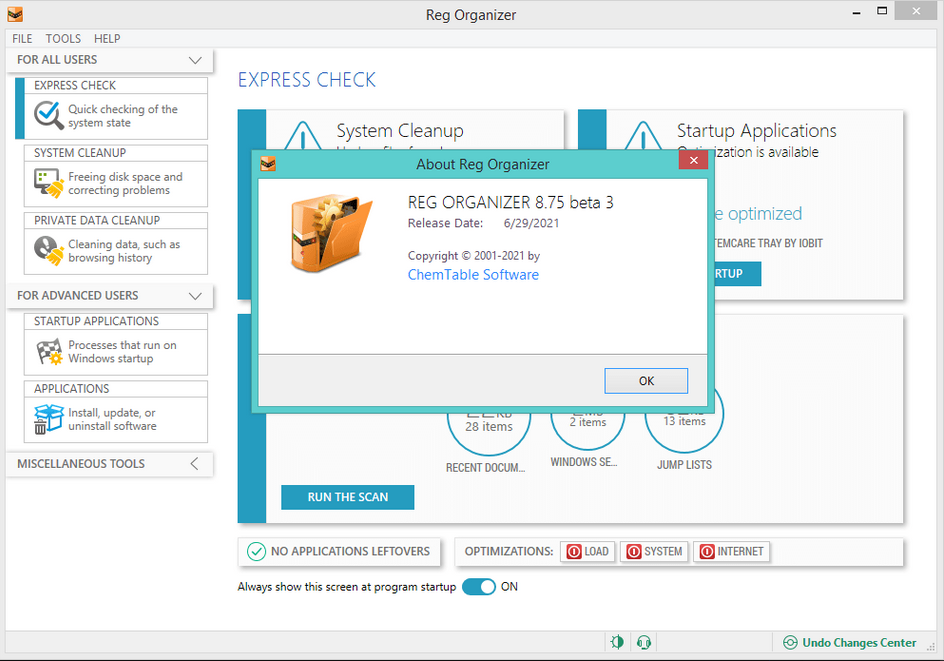This screenshot has height=661, width=944.
Task: Click the Startup Applications card heading
Action: [x=757, y=131]
